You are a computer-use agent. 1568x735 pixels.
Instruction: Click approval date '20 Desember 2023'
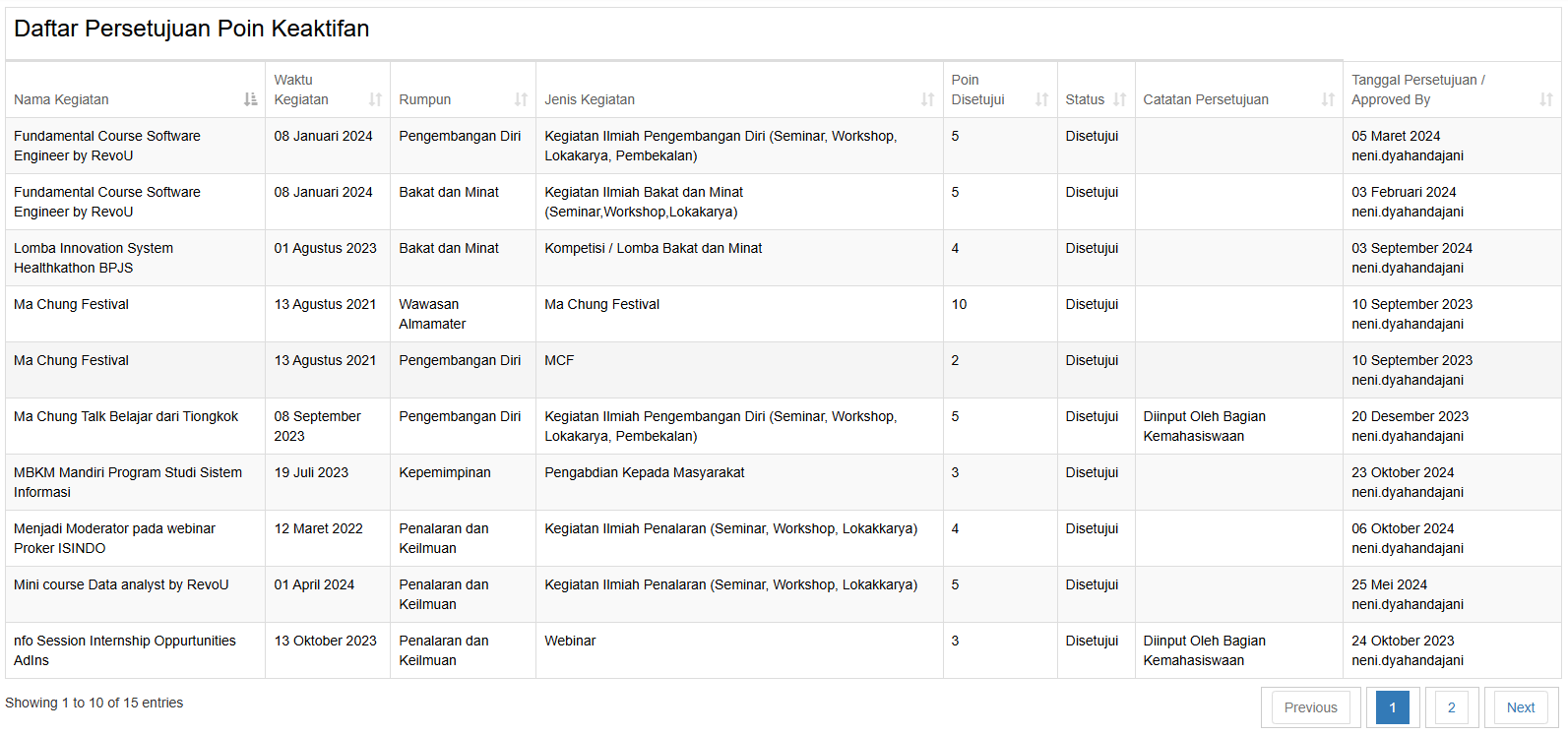[1410, 416]
